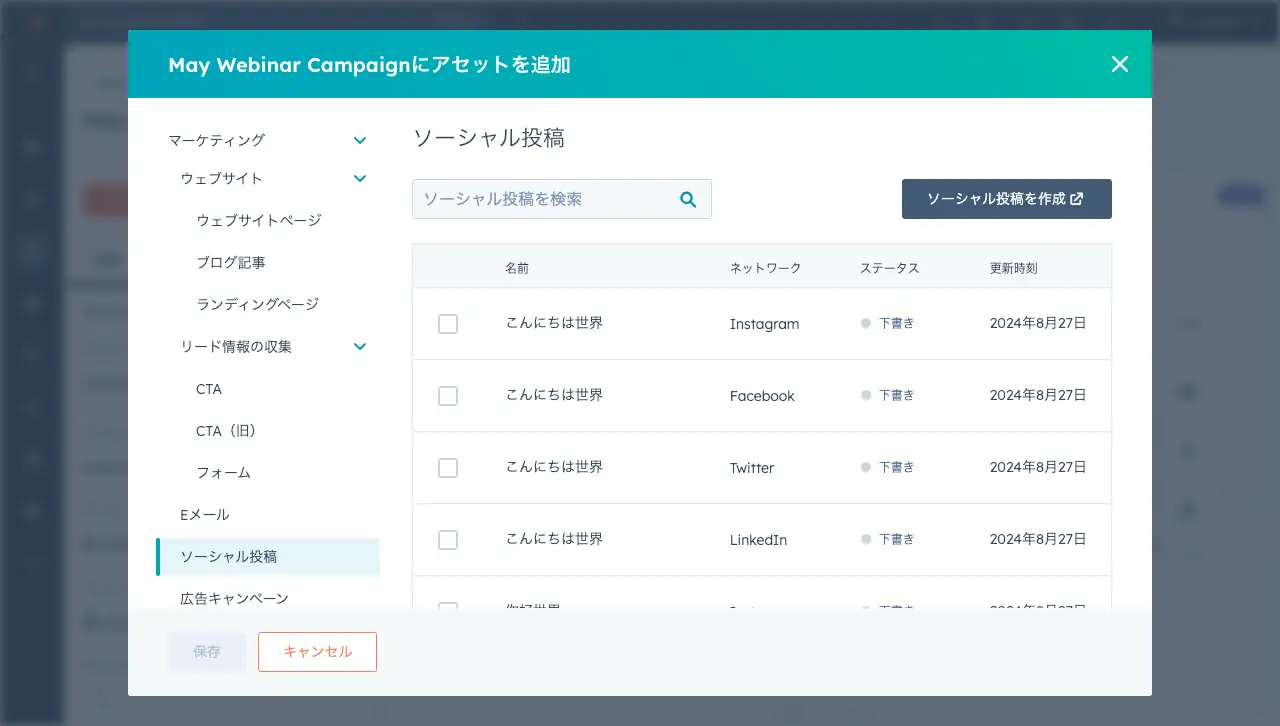The height and width of the screenshot is (726, 1280).
Task: Select ソーシャル投稿 in the sidebar
Action: [268, 557]
